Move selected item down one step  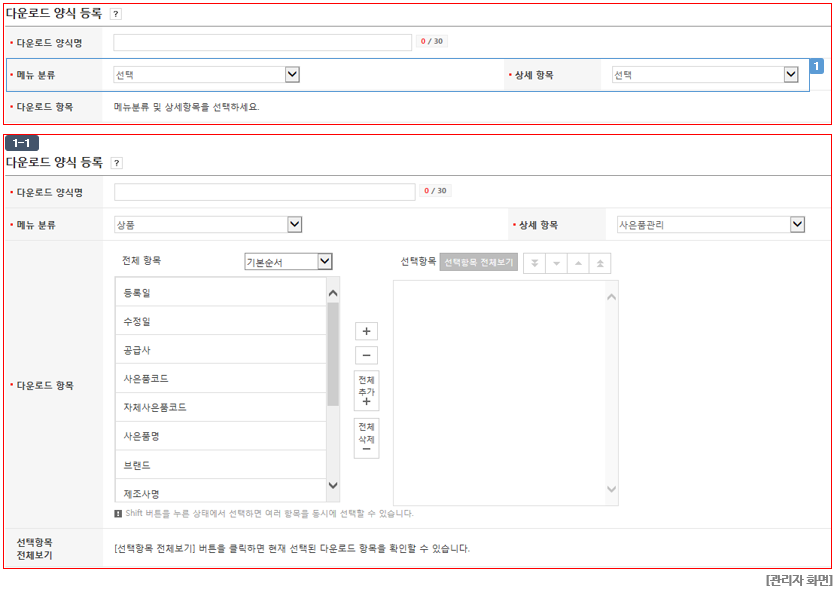556,263
